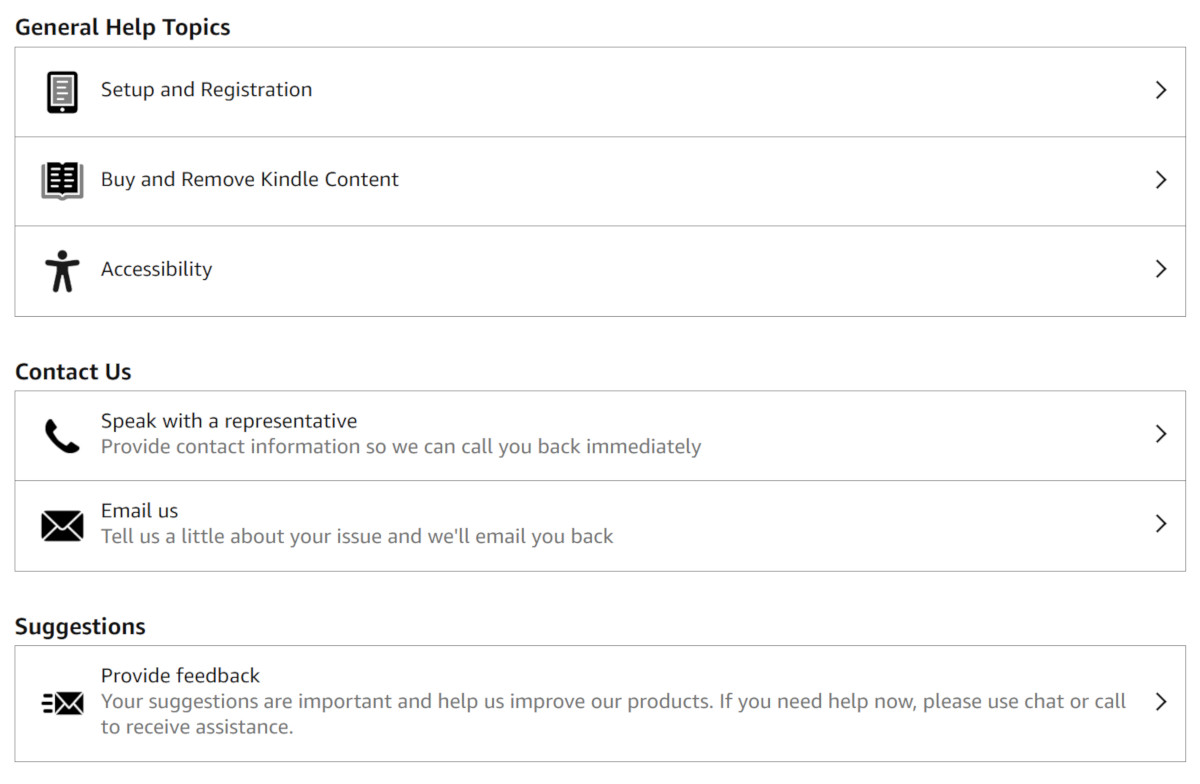Open the Email us row chevron

pyautogui.click(x=1161, y=524)
